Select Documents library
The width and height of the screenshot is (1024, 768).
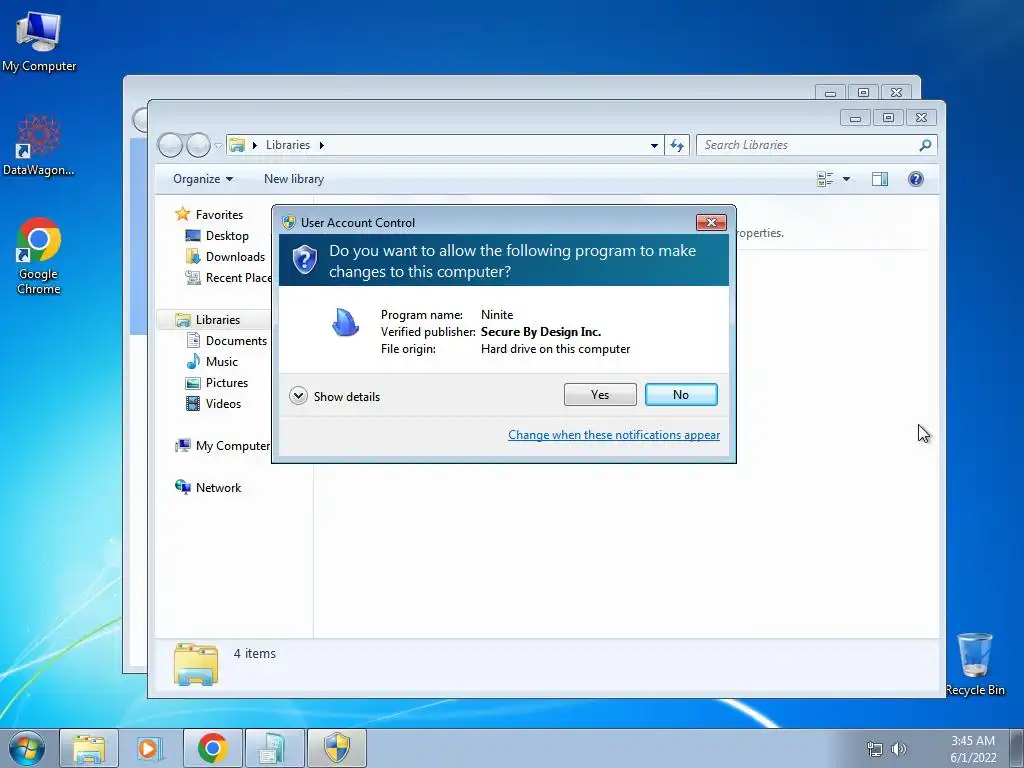[236, 340]
